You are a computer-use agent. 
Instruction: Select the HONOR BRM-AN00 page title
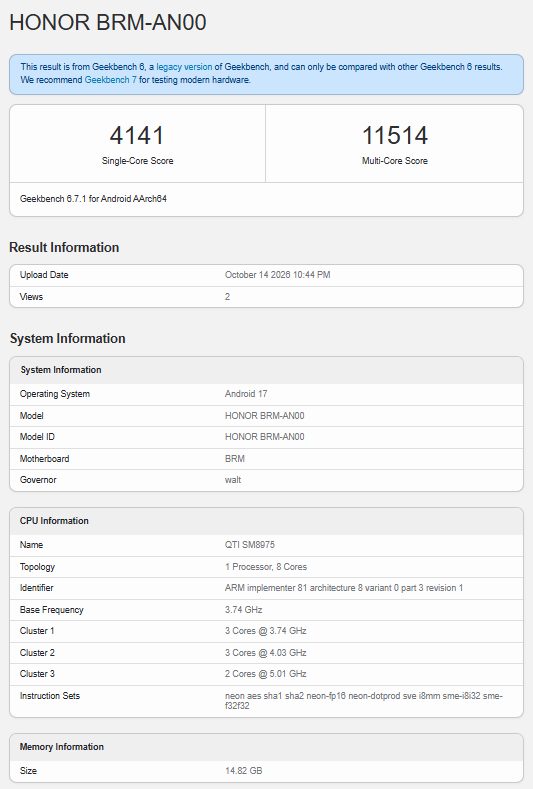pyautogui.click(x=108, y=23)
